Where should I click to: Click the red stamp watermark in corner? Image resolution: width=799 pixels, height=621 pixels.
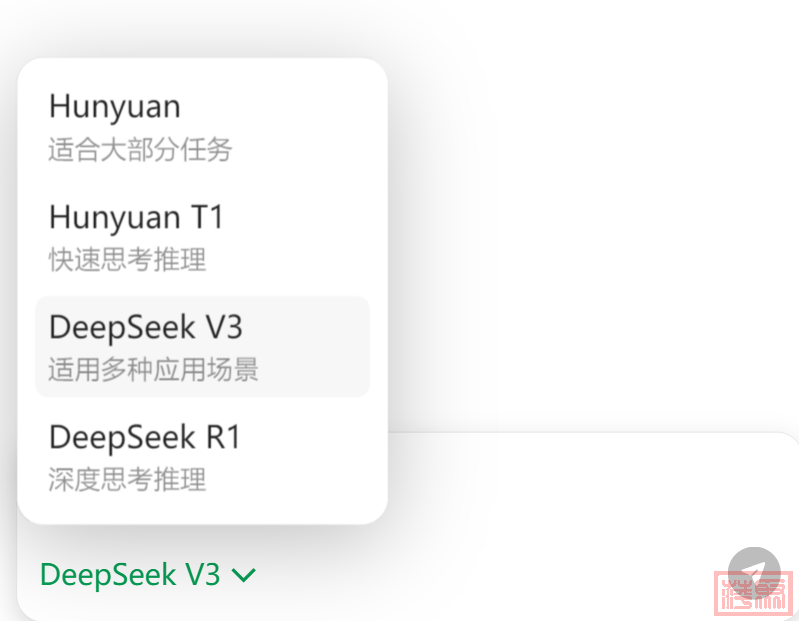pos(754,593)
